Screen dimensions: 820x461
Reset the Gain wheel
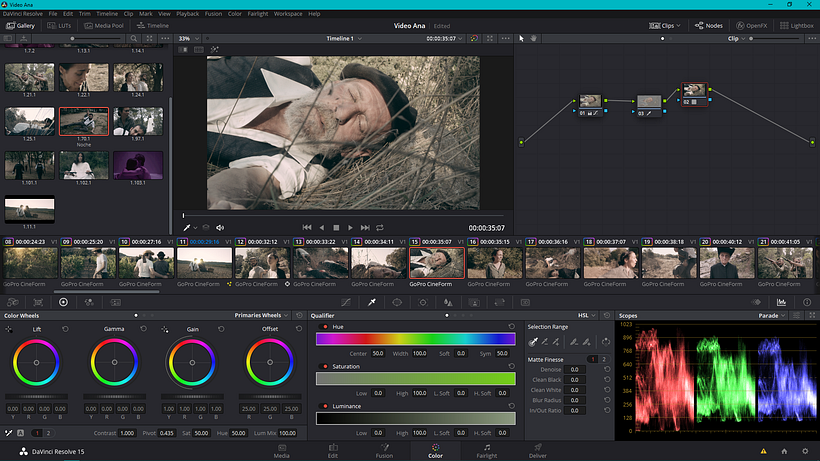coord(221,329)
